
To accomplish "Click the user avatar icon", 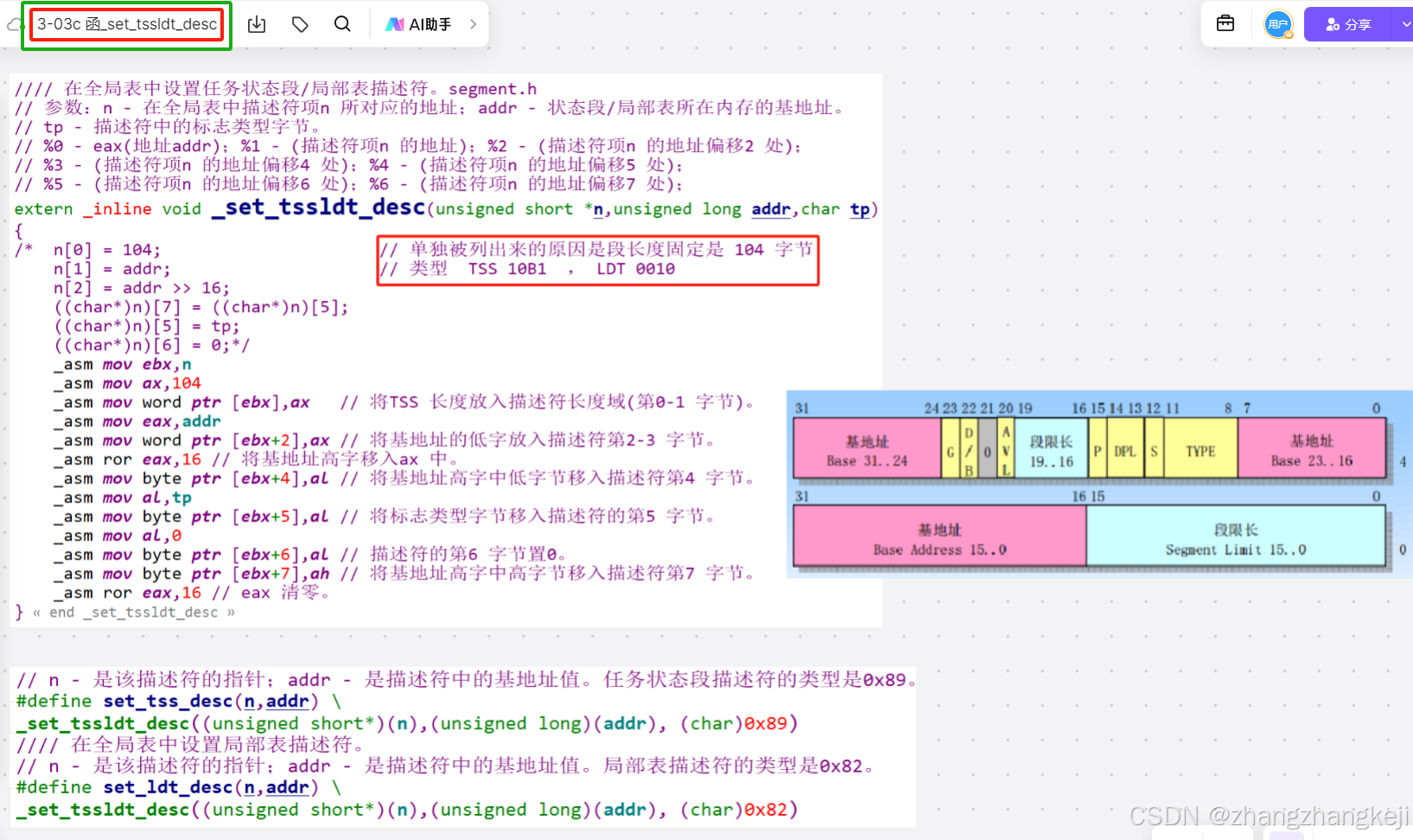I will (1278, 24).
